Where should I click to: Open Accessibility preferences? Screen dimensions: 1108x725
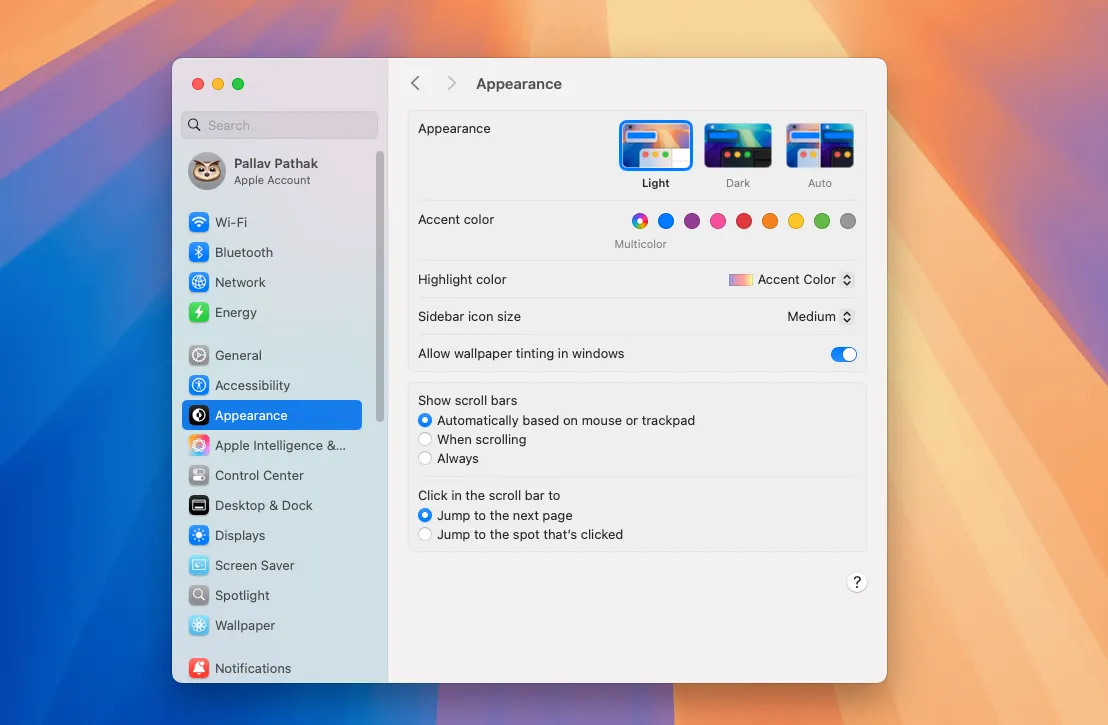click(x=252, y=385)
